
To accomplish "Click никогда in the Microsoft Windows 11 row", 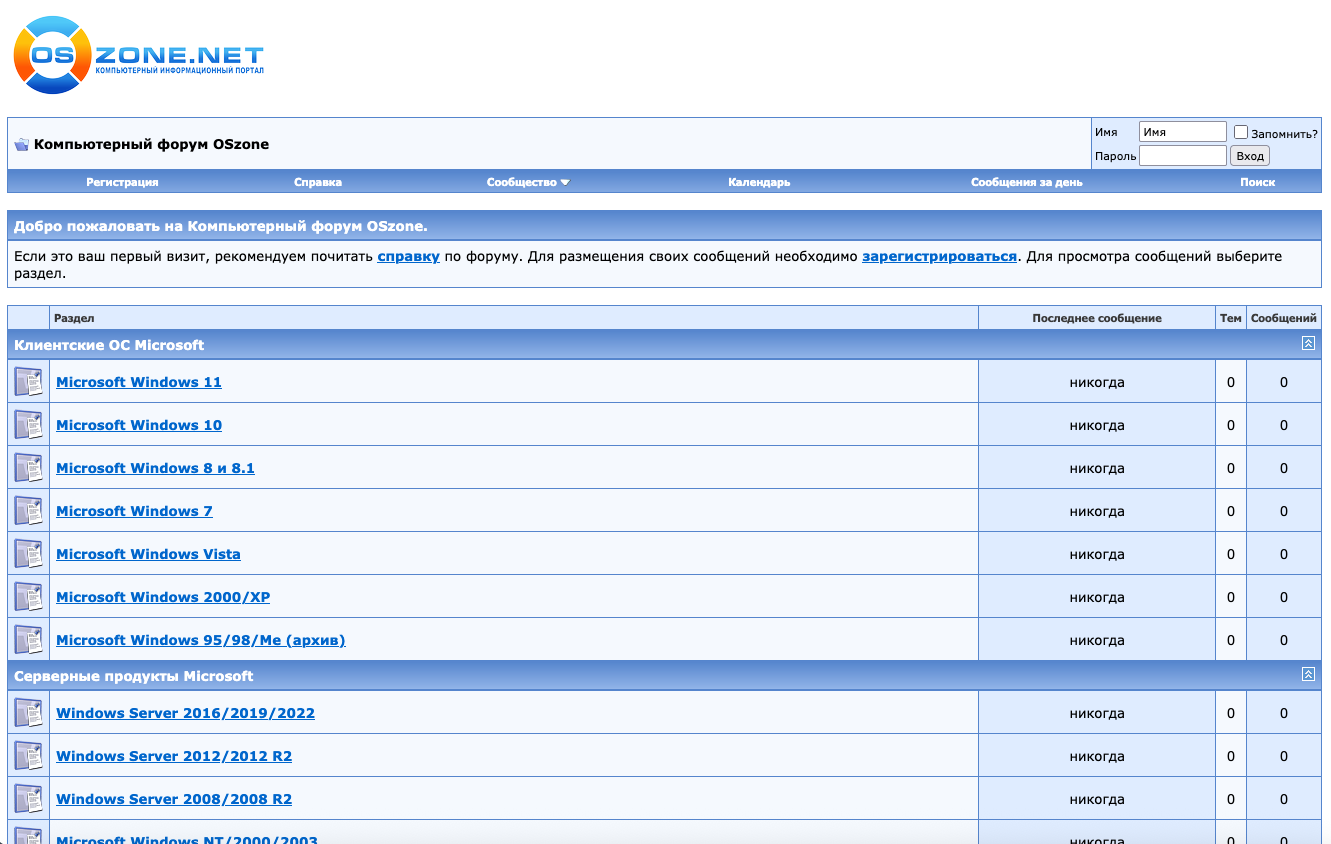I will [1097, 382].
